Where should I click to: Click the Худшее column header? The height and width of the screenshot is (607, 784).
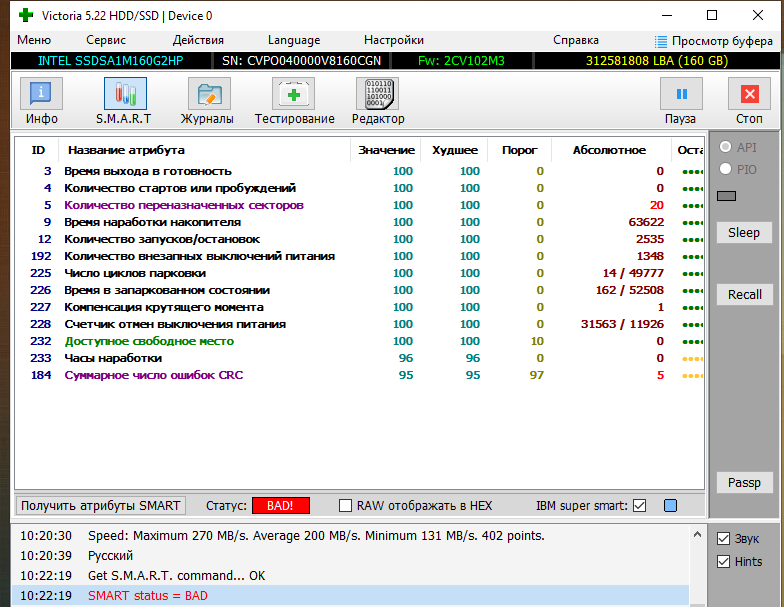[x=454, y=150]
